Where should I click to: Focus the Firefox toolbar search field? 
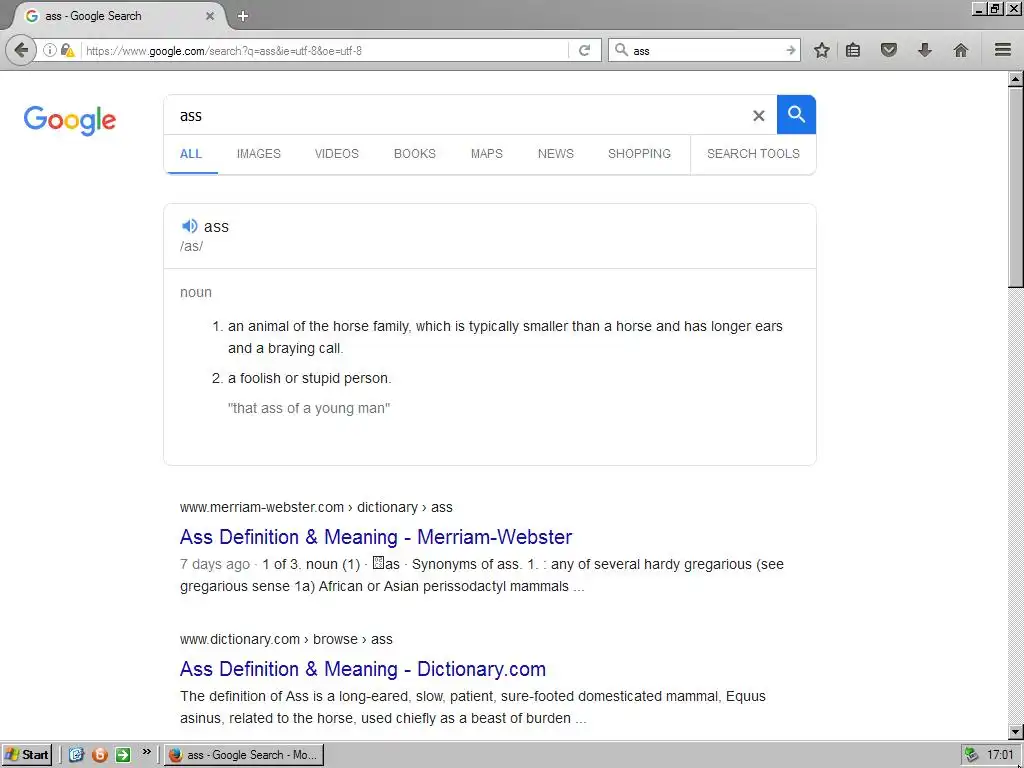[705, 50]
